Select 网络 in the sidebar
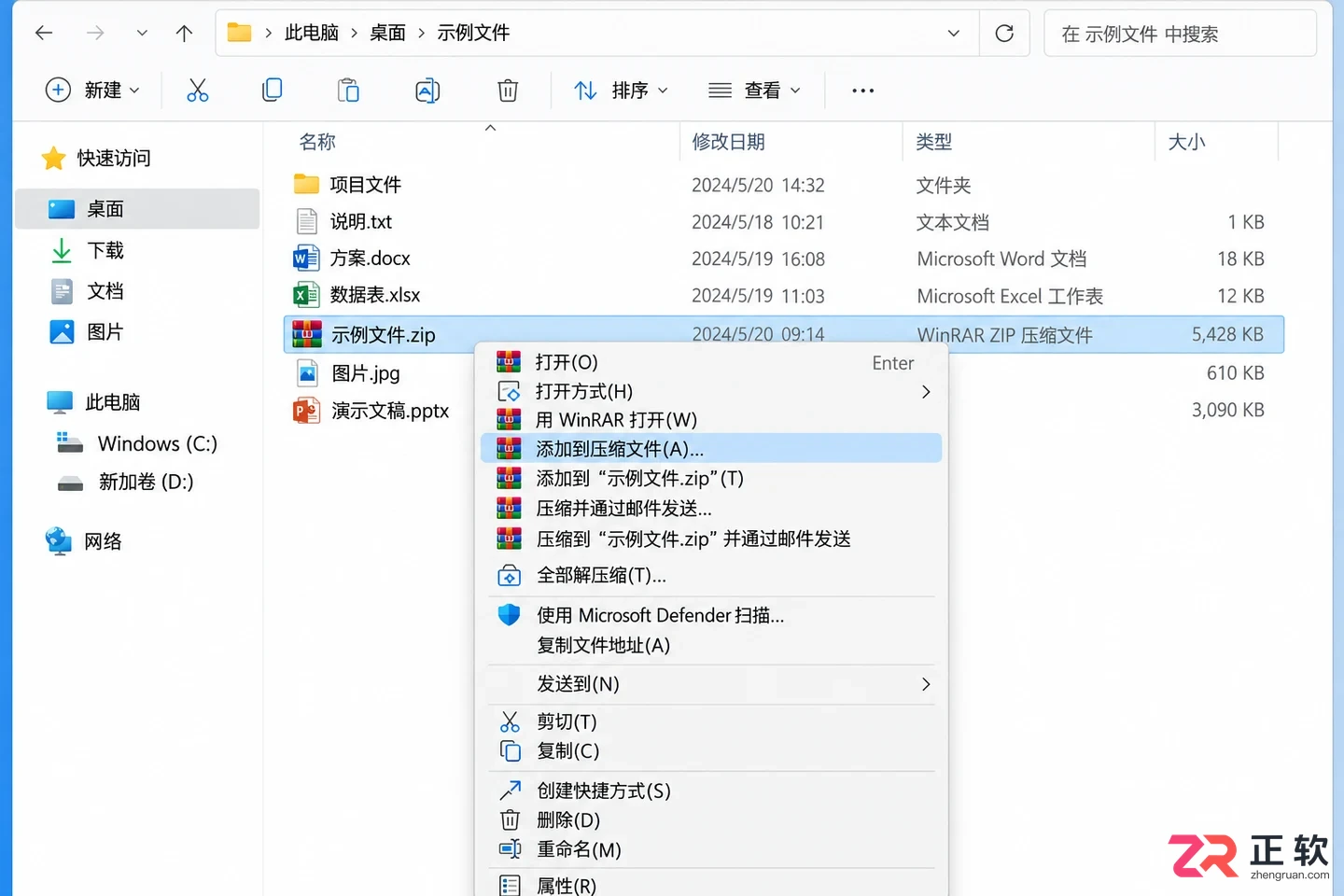 point(138,541)
